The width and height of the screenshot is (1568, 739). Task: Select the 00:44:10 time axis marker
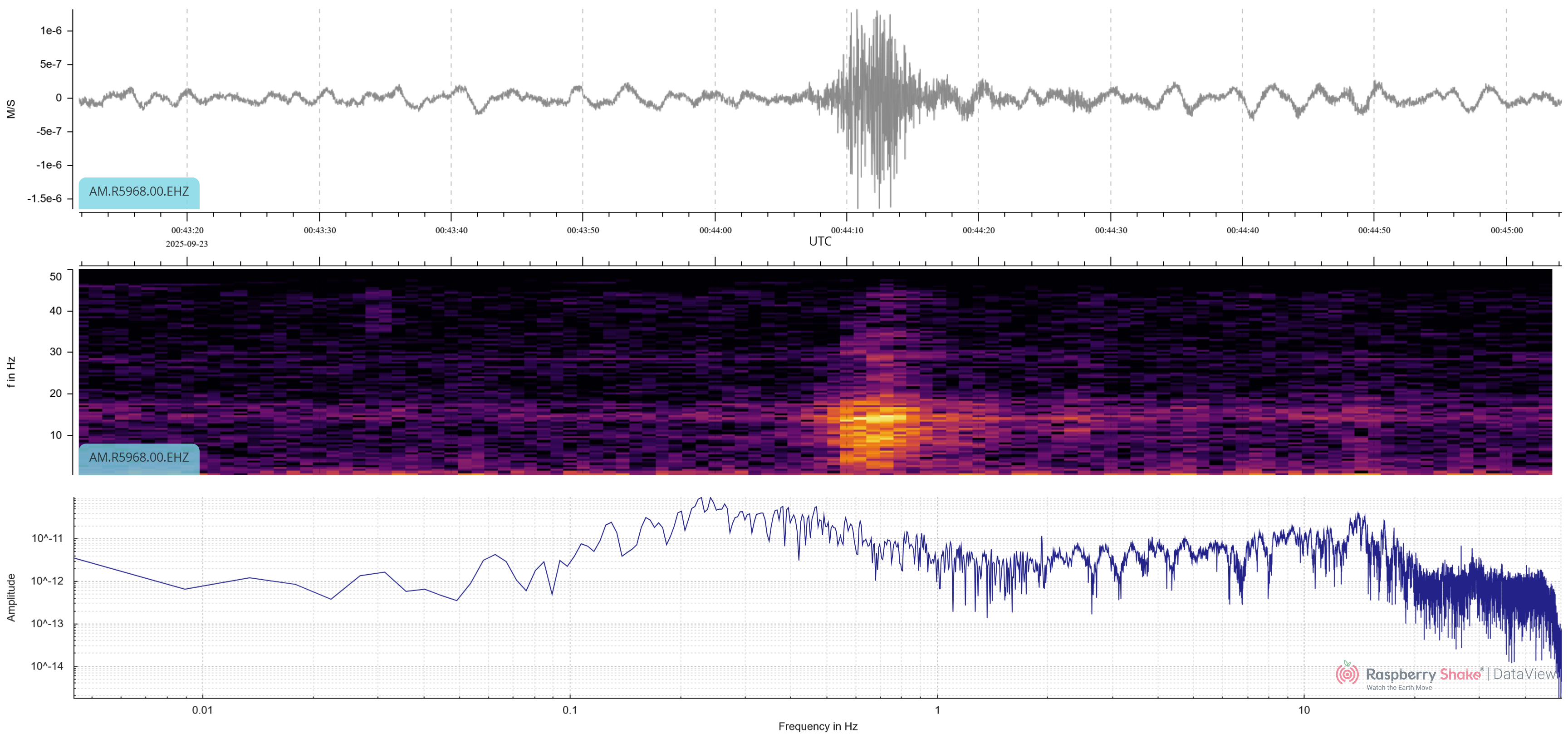click(847, 230)
